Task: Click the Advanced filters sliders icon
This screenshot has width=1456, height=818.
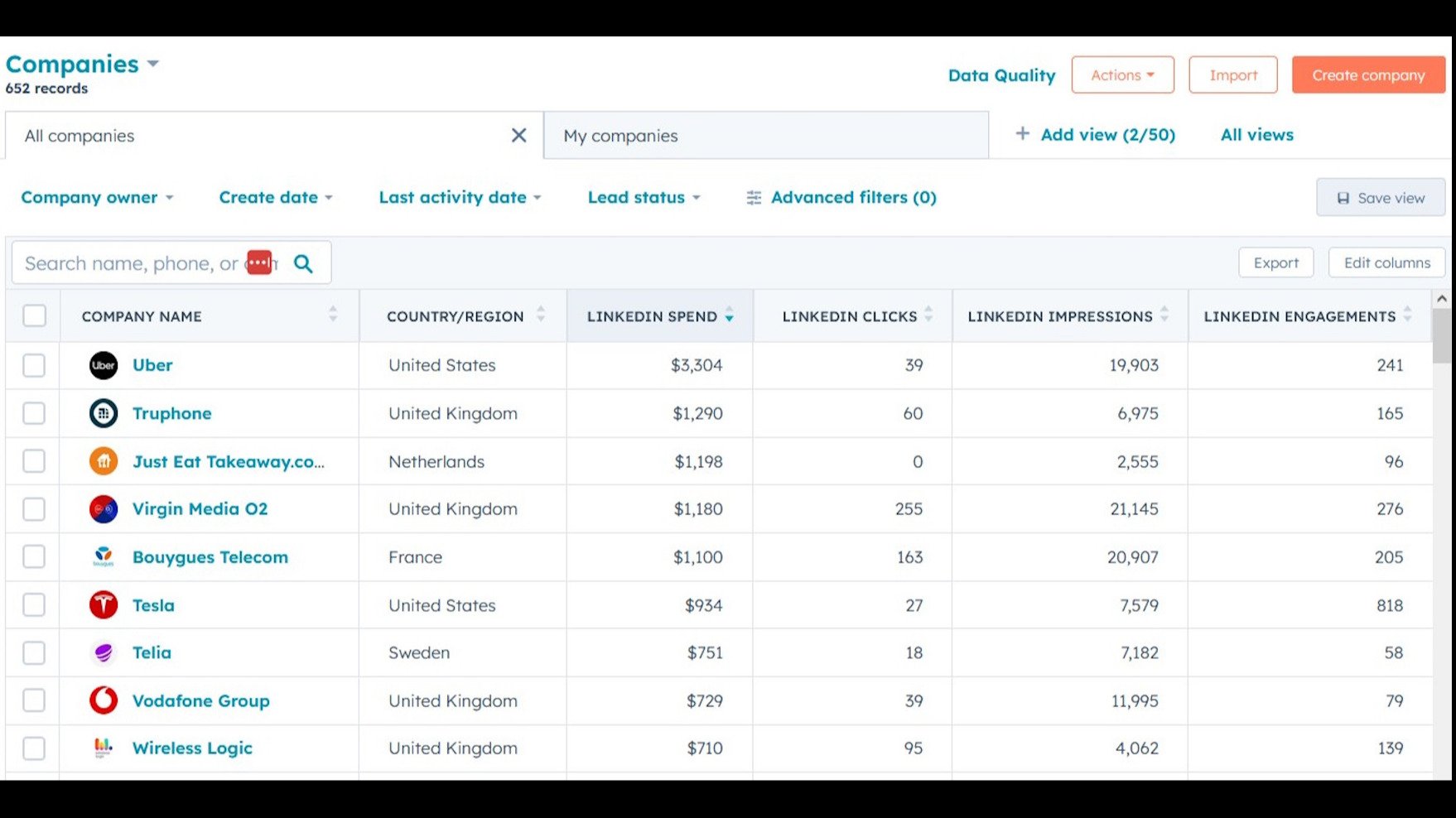Action: coord(754,198)
